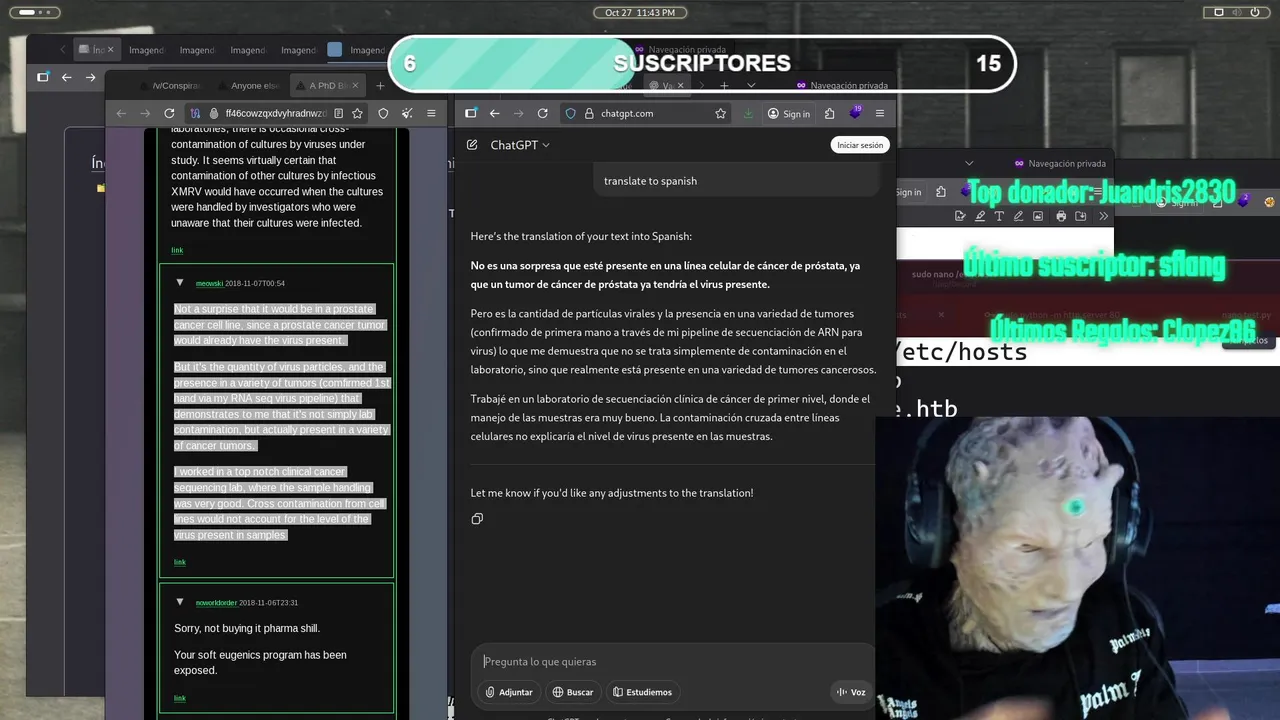Screen dimensions: 1280x720
Task: Open permalink under meowski comment
Action: tap(179, 562)
